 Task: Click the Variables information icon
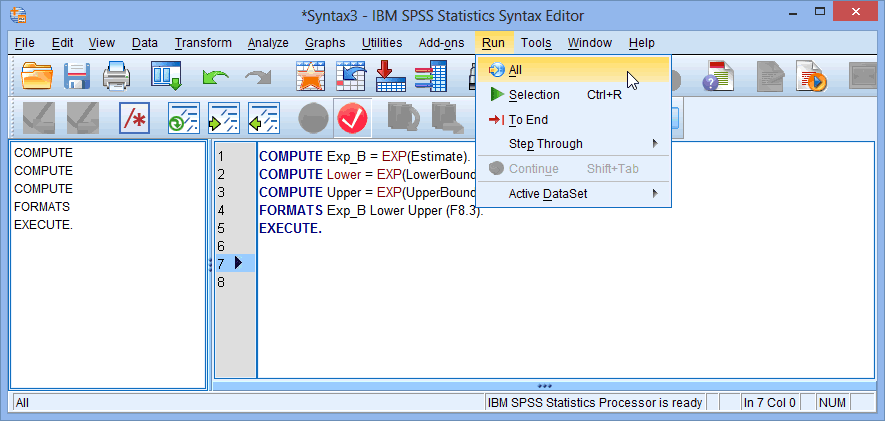coord(431,76)
